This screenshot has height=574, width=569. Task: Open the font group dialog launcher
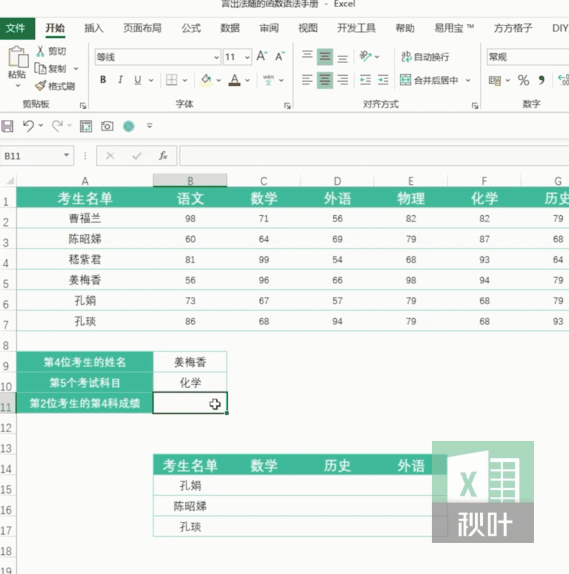click(287, 106)
